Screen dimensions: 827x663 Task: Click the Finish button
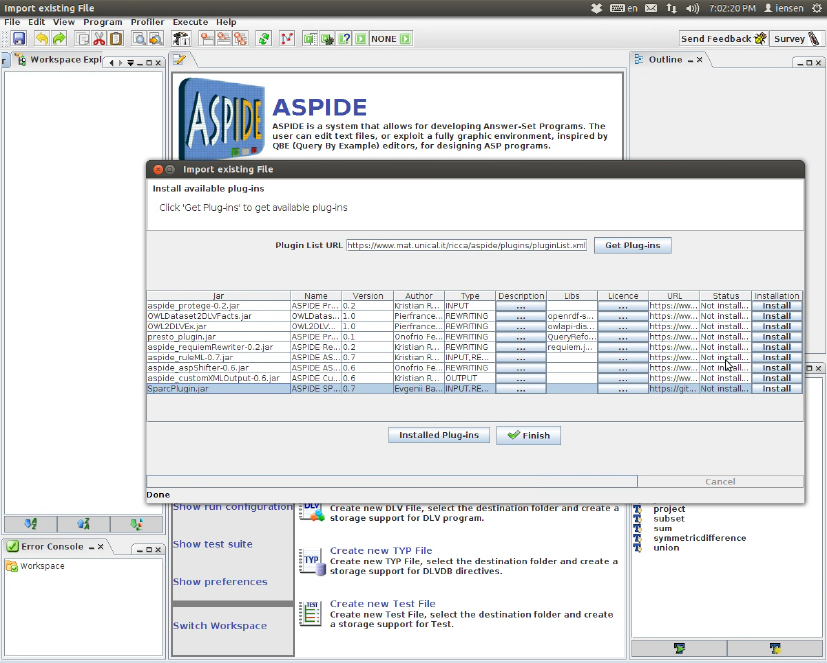click(528, 435)
